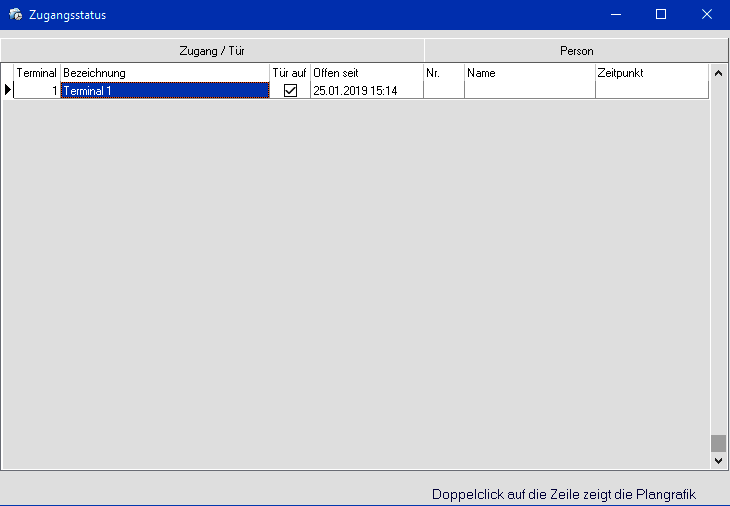The height and width of the screenshot is (506, 730).
Task: Click the 'Terminal' column header
Action: (37, 73)
